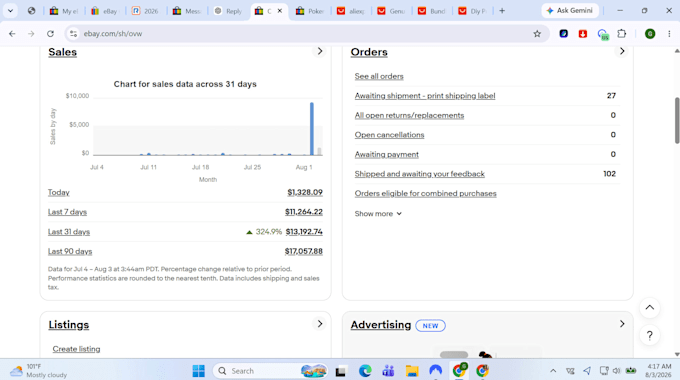This screenshot has width=680, height=380.
Task: Open All open returns/replacements
Action: (409, 115)
